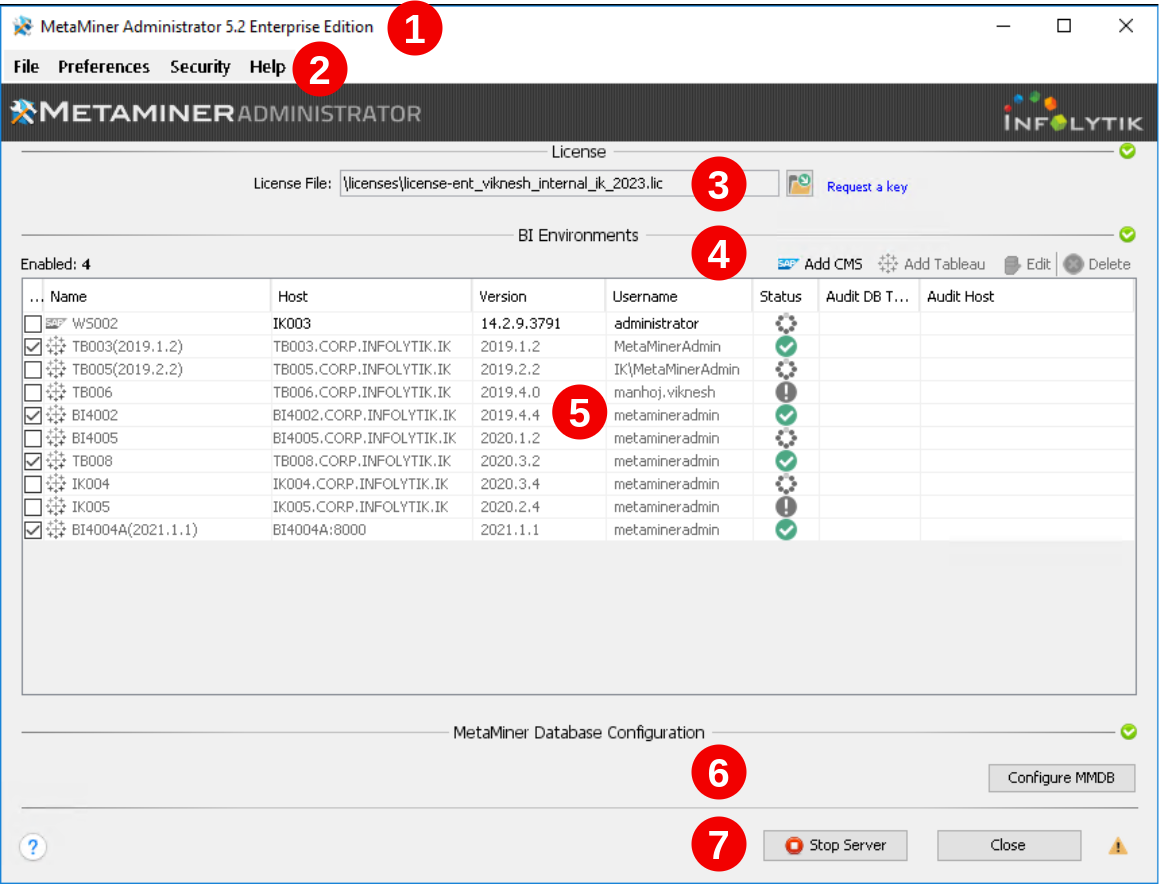Sort table by Name column header
1160x885 pixels.
click(x=157, y=297)
